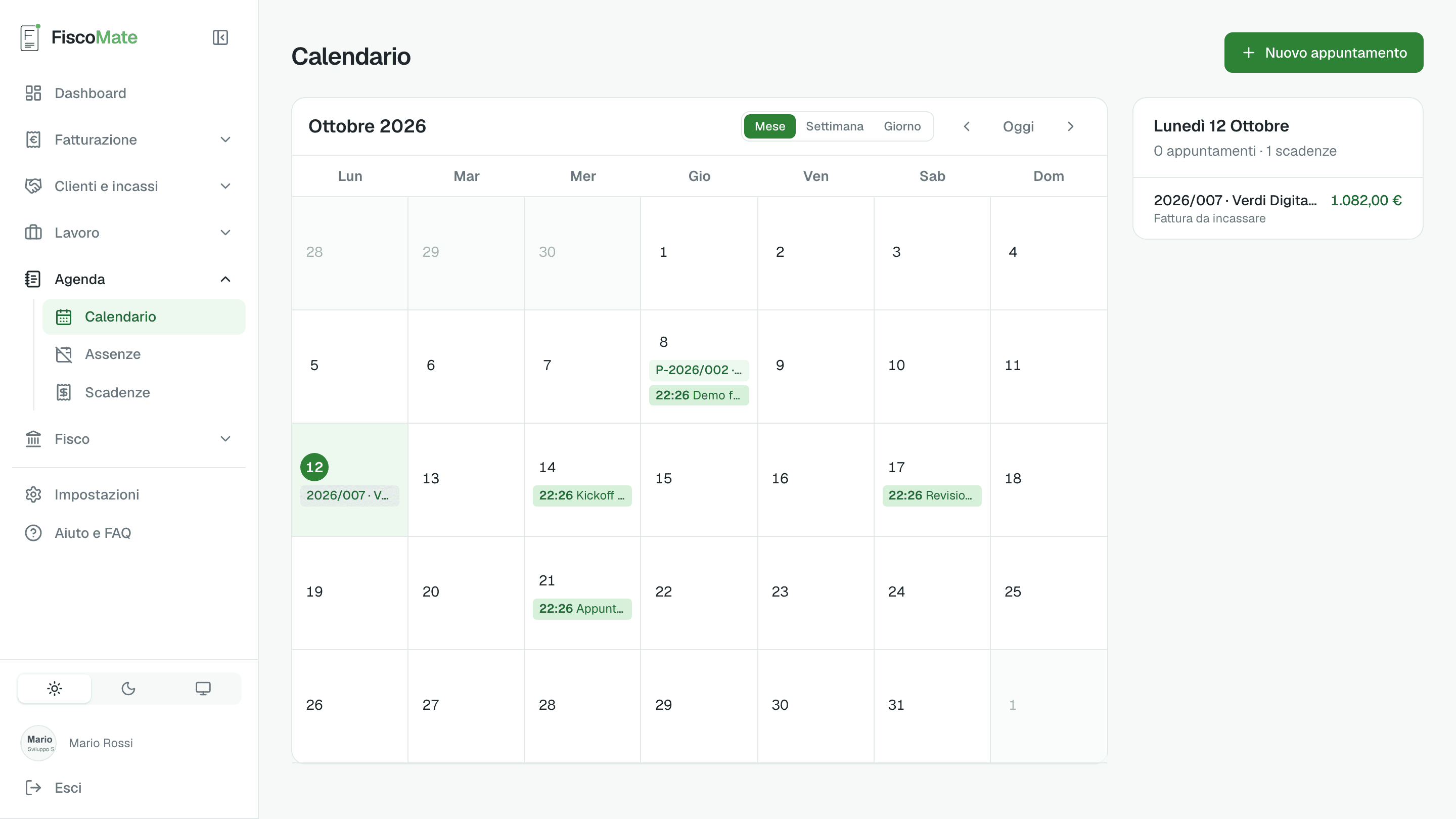This screenshot has height=819, width=1456.
Task: Jump to today with Oggi button
Action: coord(1018,126)
